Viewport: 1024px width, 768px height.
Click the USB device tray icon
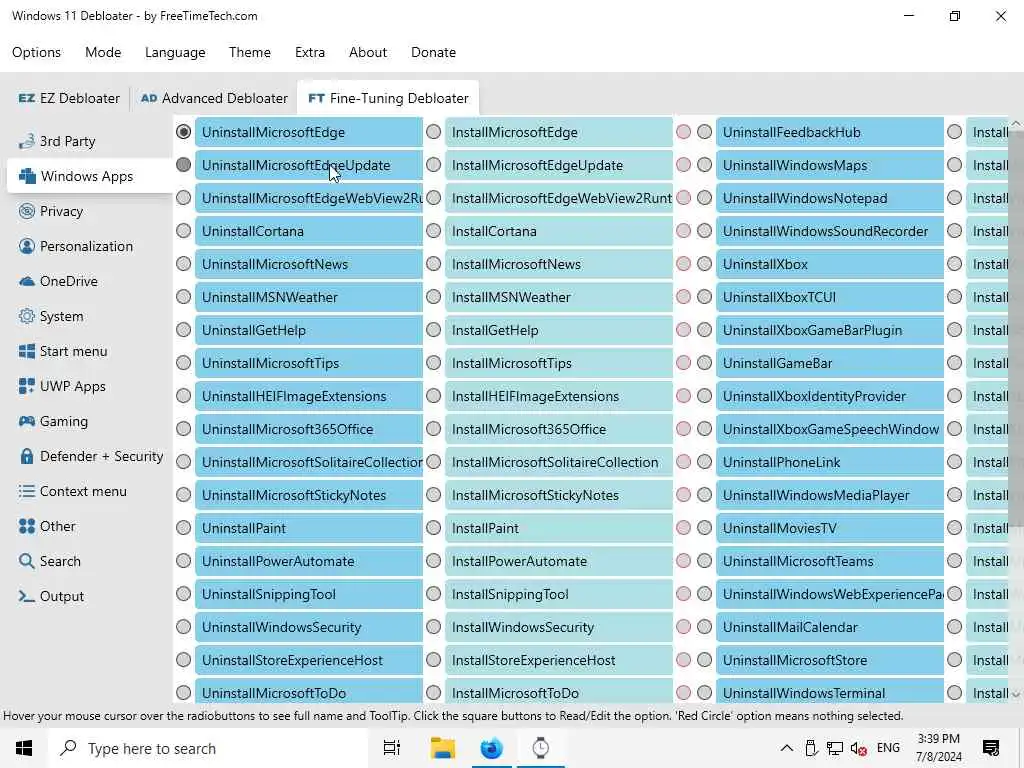click(x=811, y=748)
